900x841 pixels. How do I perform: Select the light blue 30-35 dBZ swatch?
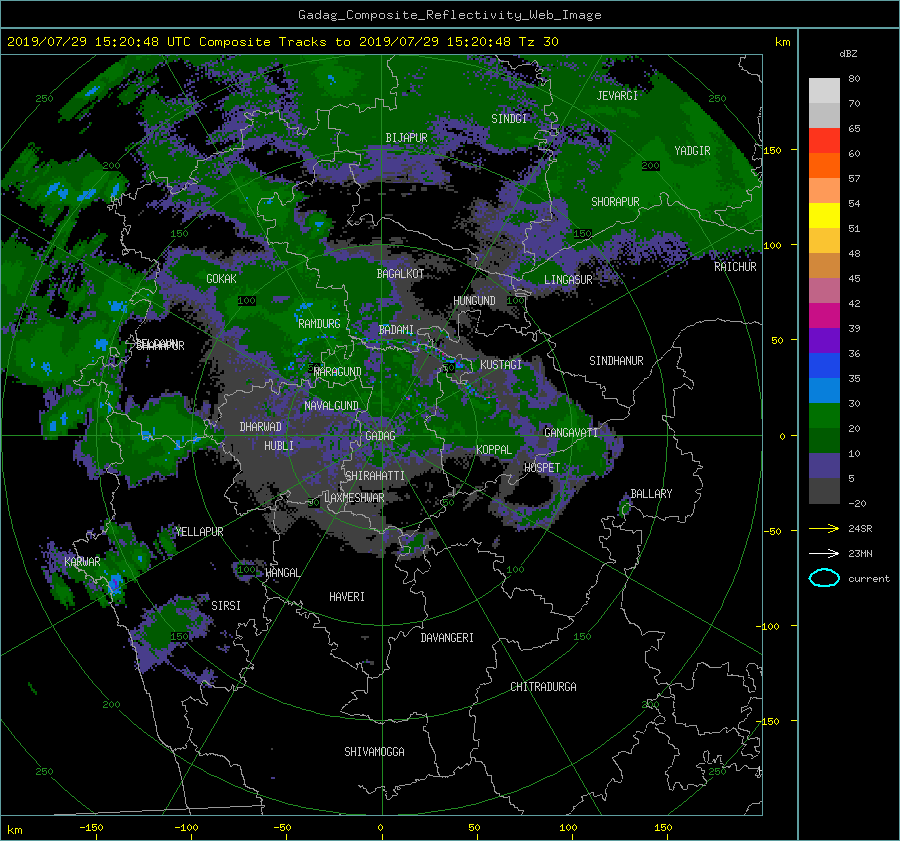[x=824, y=390]
